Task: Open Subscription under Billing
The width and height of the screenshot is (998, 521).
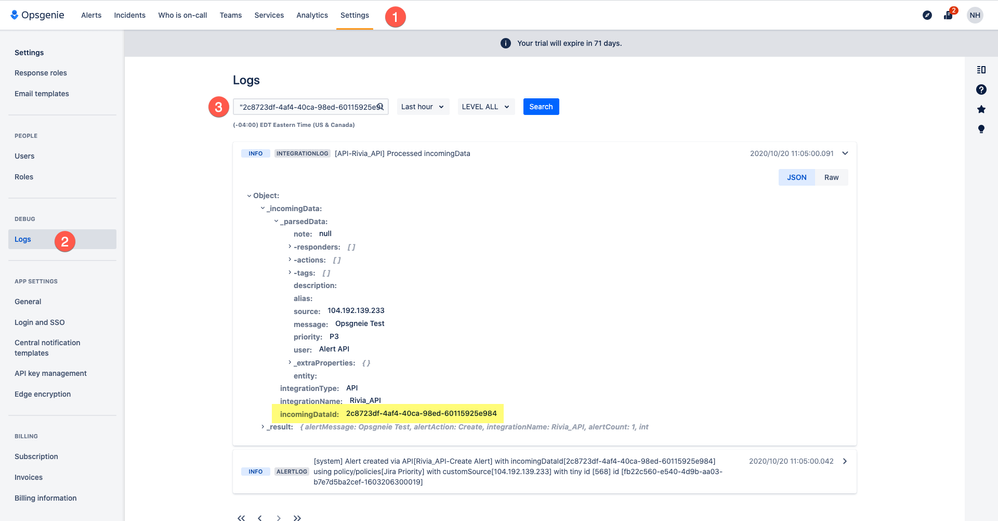Action: 36,457
